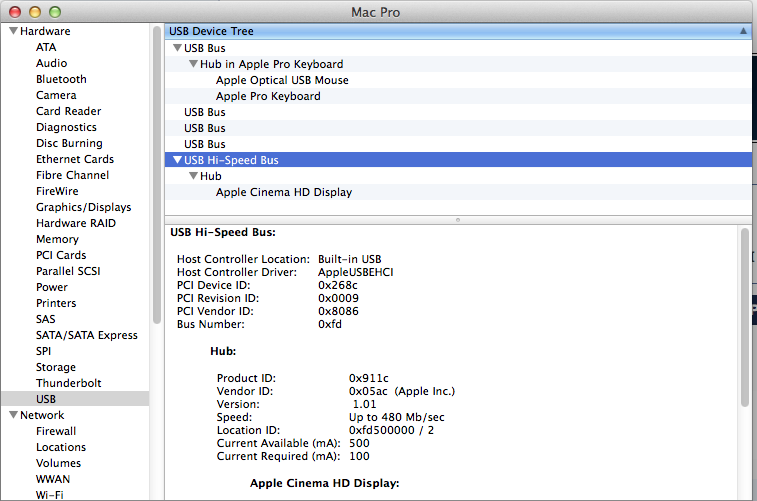Select Apple Pro Keyboard in device tree
This screenshot has height=501, width=757.
coord(268,96)
